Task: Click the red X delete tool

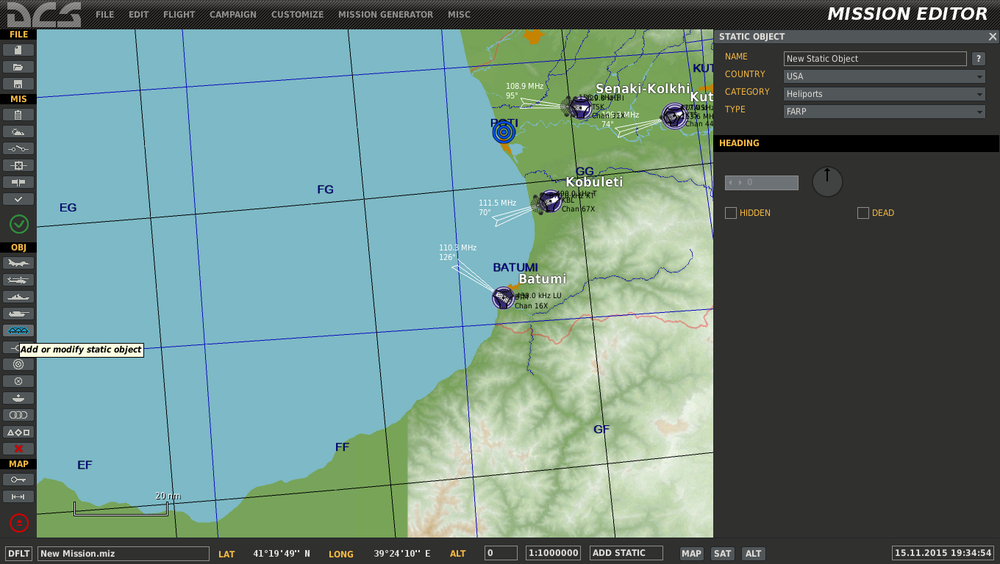Action: click(18, 449)
